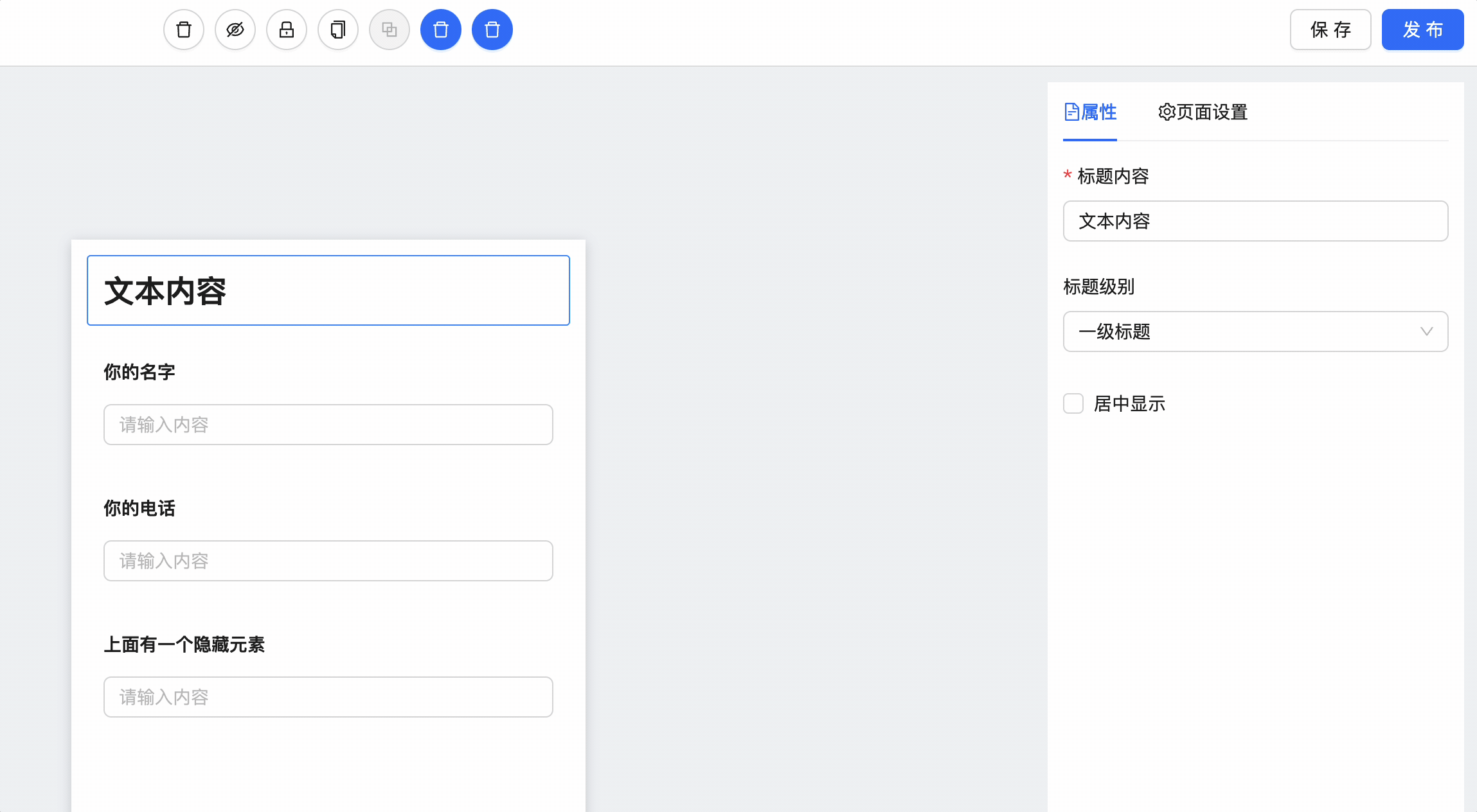1477x812 pixels.
Task: Click the 标题内容 text input field
Action: (x=1255, y=221)
